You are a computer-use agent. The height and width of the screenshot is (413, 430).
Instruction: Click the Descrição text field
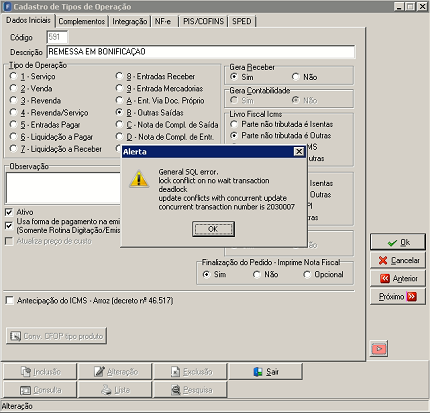pyautogui.click(x=201, y=52)
